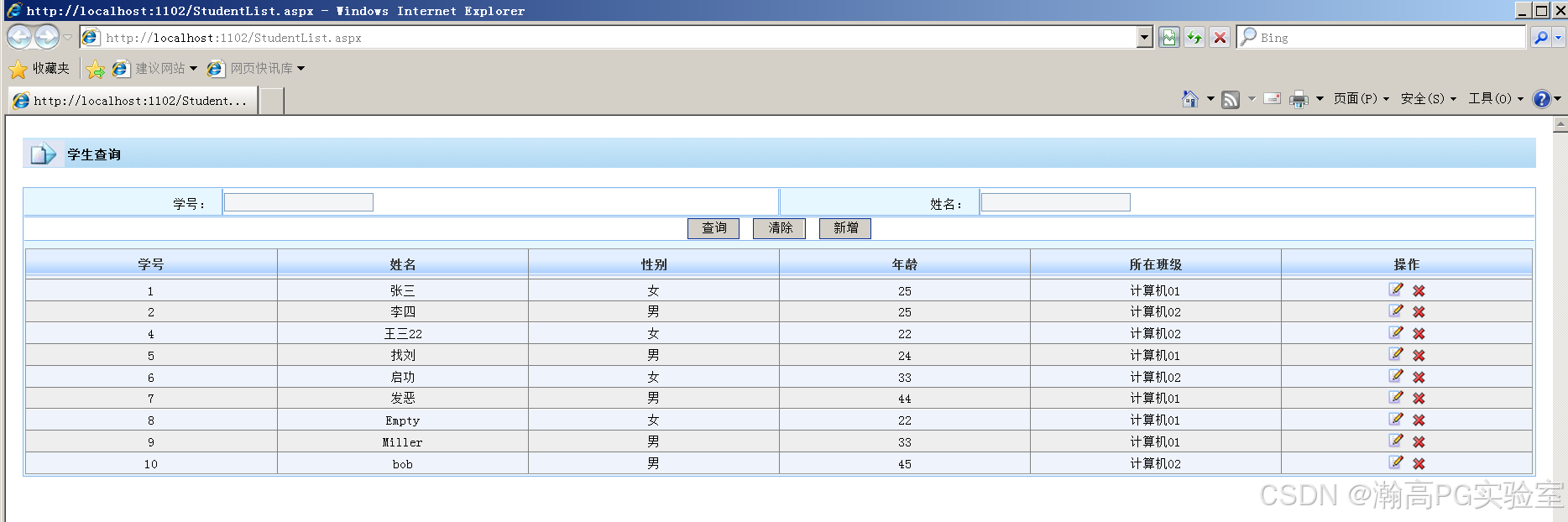The height and width of the screenshot is (522, 1568).
Task: Open the 页面(P) menu
Action: (x=1361, y=99)
